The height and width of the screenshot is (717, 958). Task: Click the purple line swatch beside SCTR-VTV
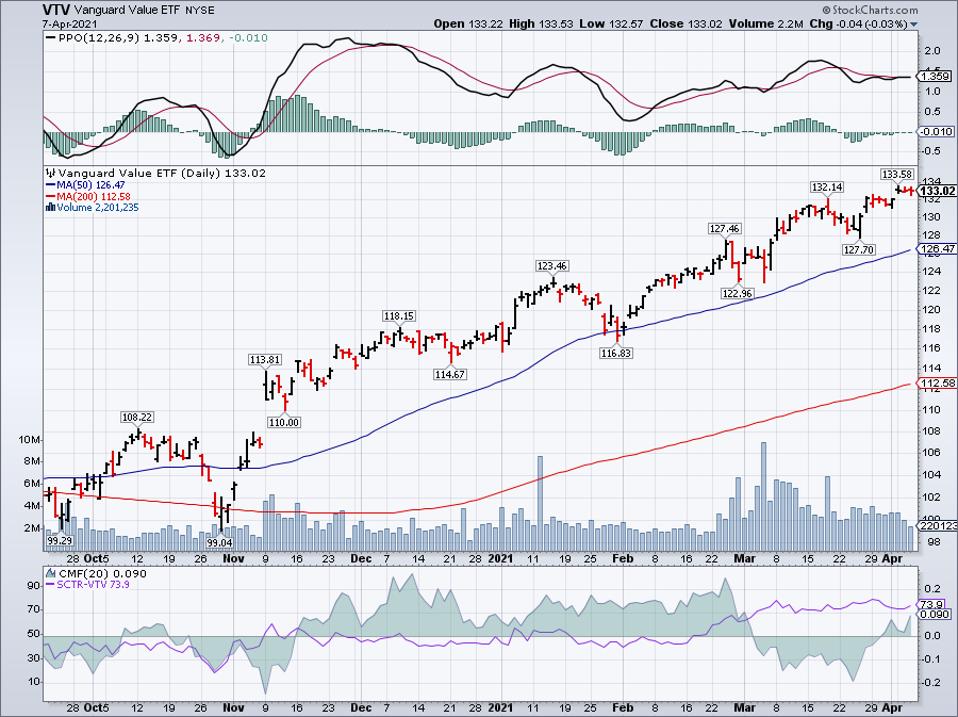pyautogui.click(x=51, y=584)
